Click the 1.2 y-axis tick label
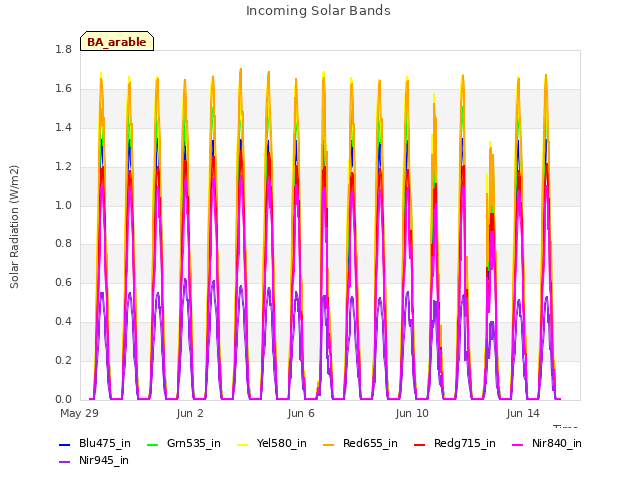Screen dimensions: 640x480 [x=63, y=167]
